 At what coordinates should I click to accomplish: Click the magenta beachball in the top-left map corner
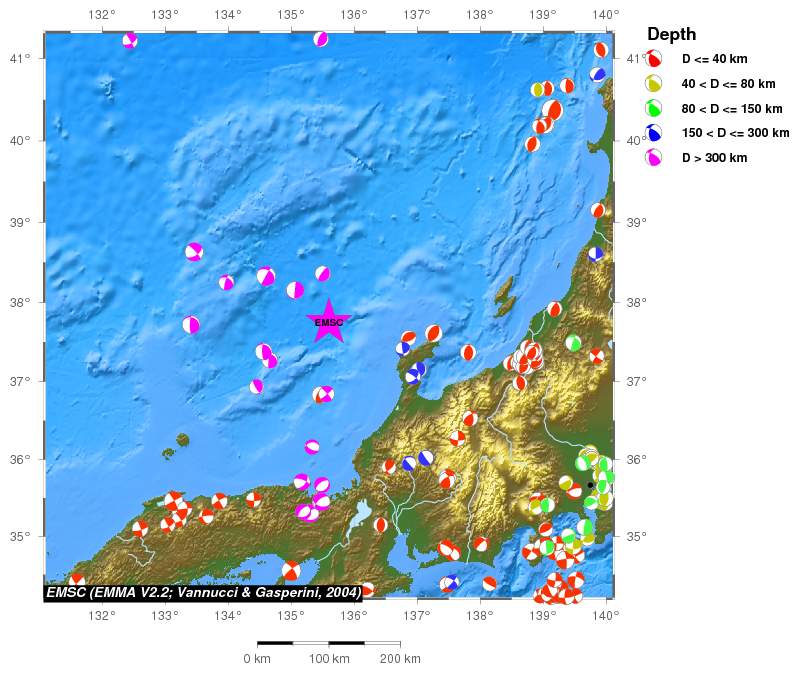pos(130,41)
